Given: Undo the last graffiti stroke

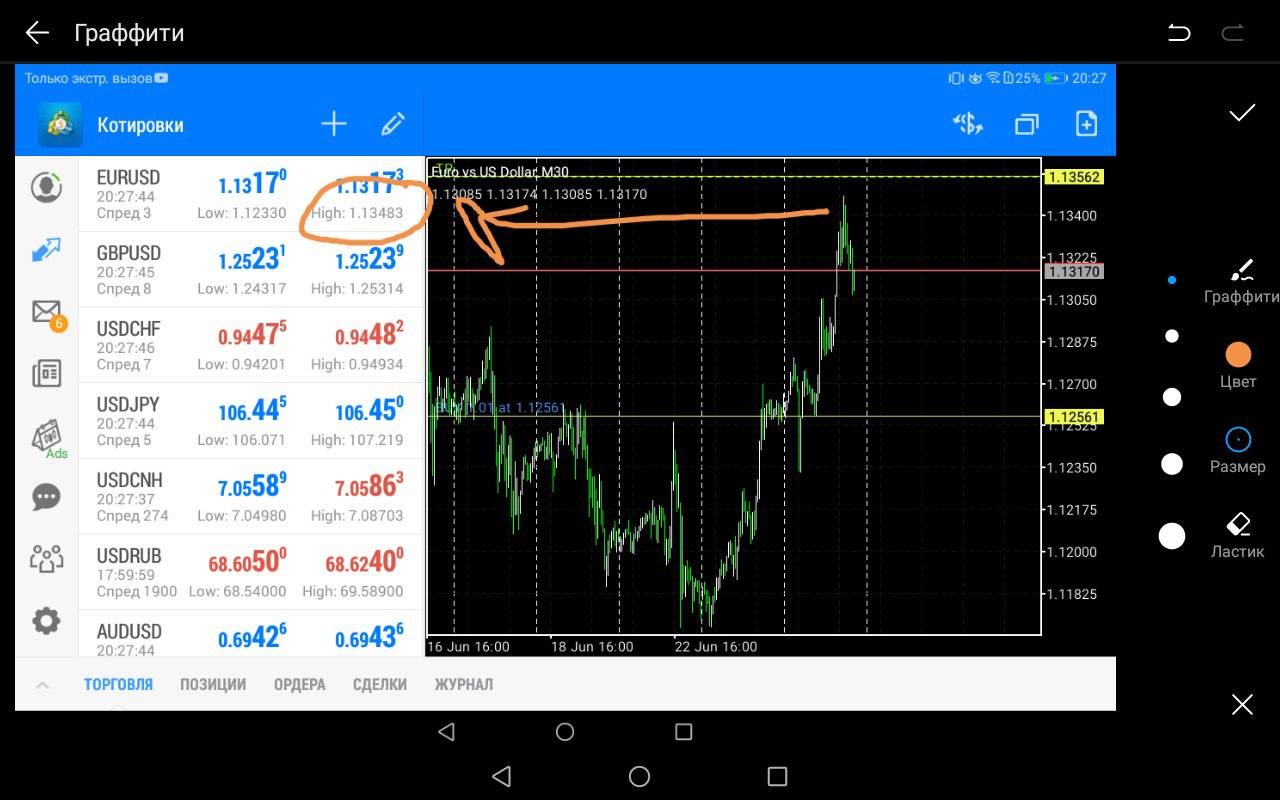Looking at the screenshot, I should [1179, 33].
